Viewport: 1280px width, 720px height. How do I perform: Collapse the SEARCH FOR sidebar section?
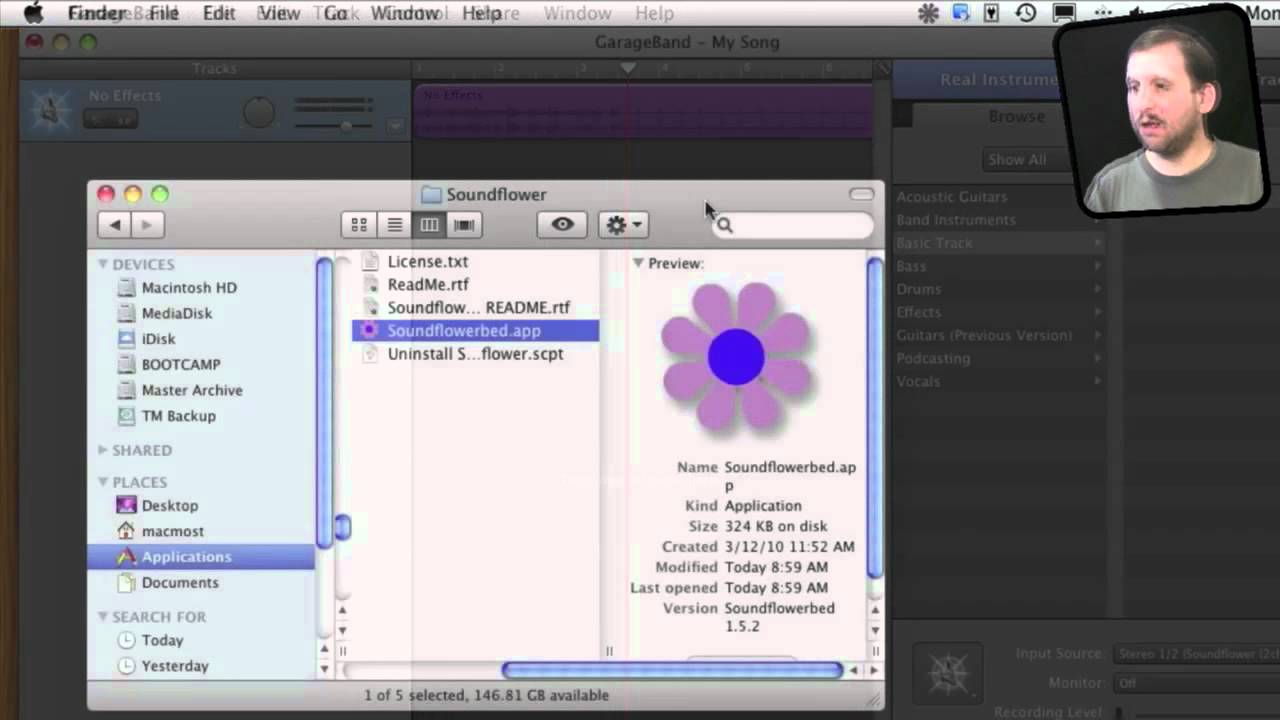102,617
